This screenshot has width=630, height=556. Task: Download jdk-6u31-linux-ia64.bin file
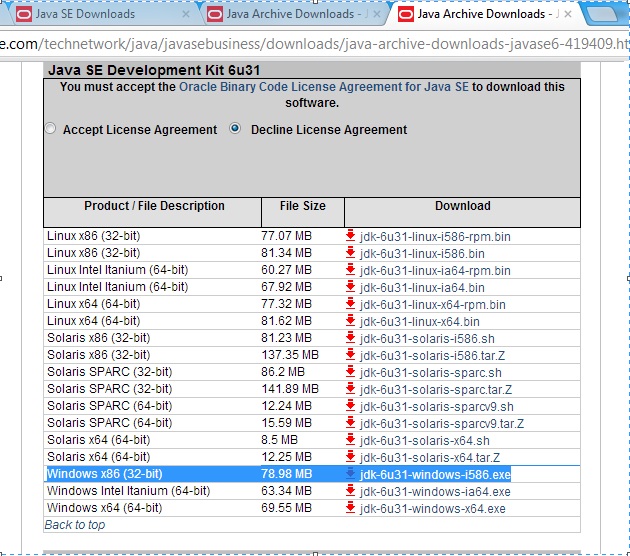422,288
